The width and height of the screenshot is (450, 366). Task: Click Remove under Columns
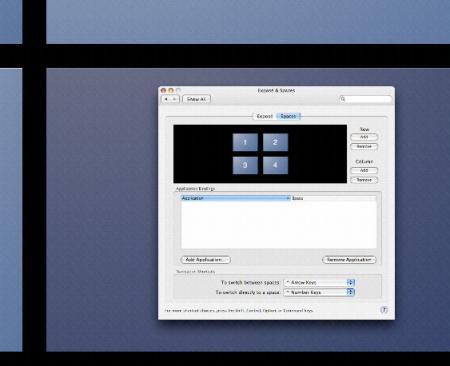point(364,180)
